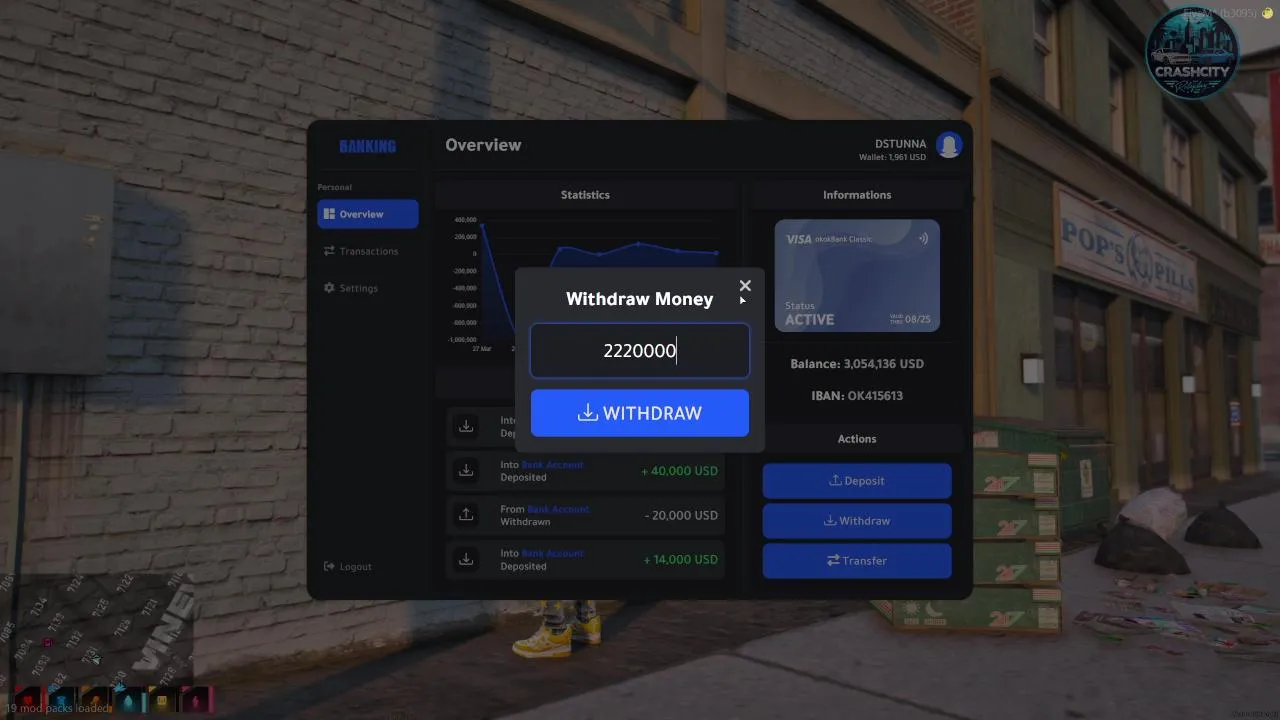Confirm with the large WITHDRAW button
The width and height of the screenshot is (1280, 720).
click(x=640, y=413)
